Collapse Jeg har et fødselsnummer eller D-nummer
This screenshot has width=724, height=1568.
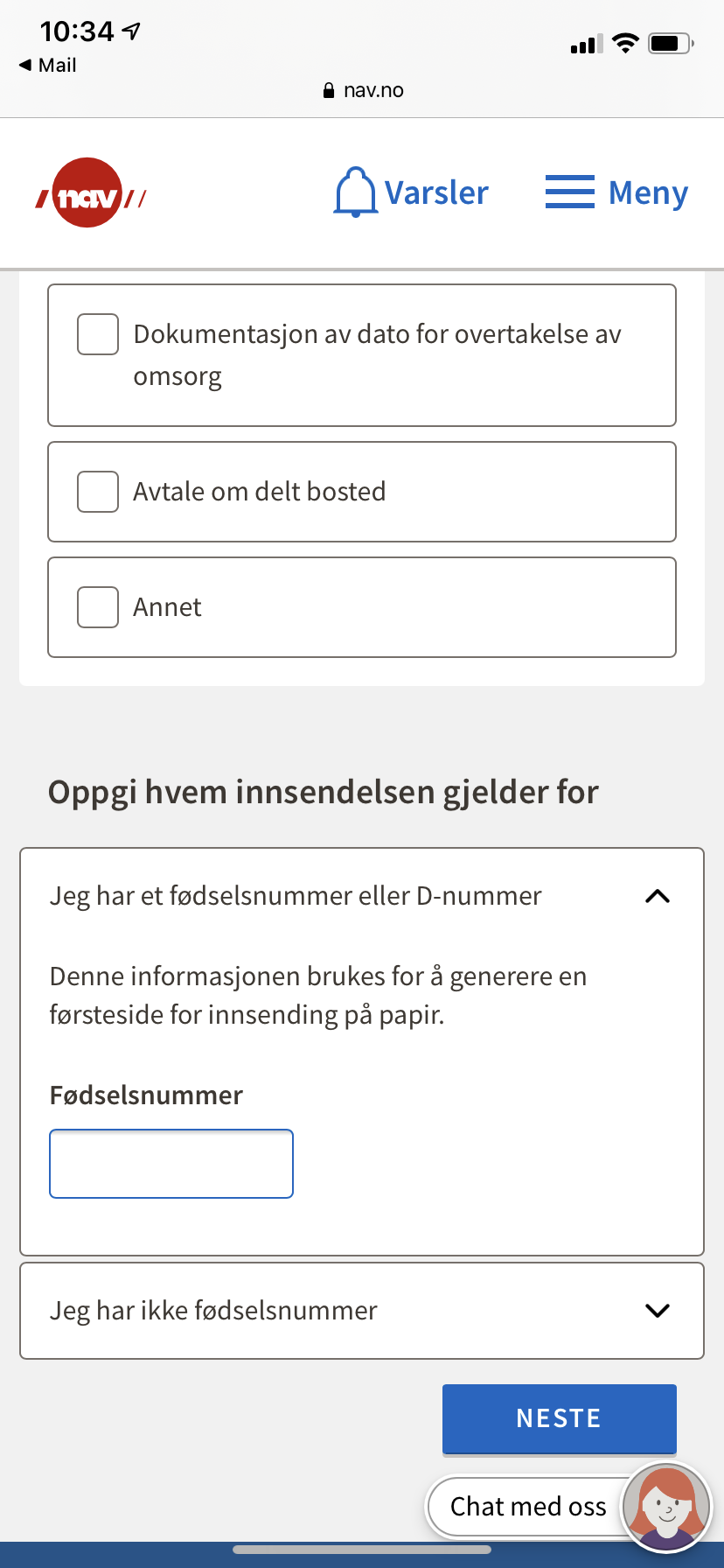(362, 896)
